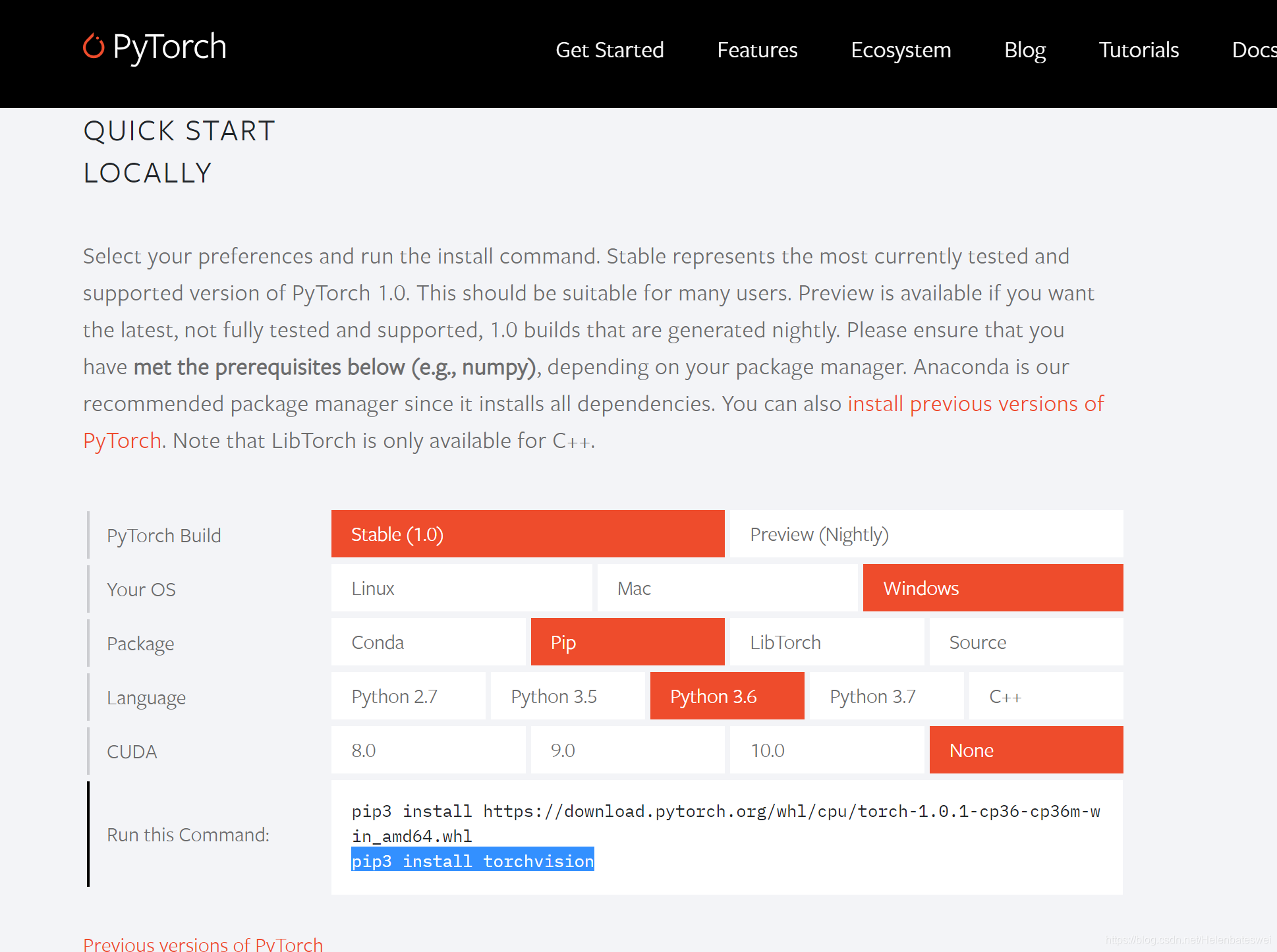Select None for CUDA
This screenshot has height=952, width=1277.
point(1026,750)
